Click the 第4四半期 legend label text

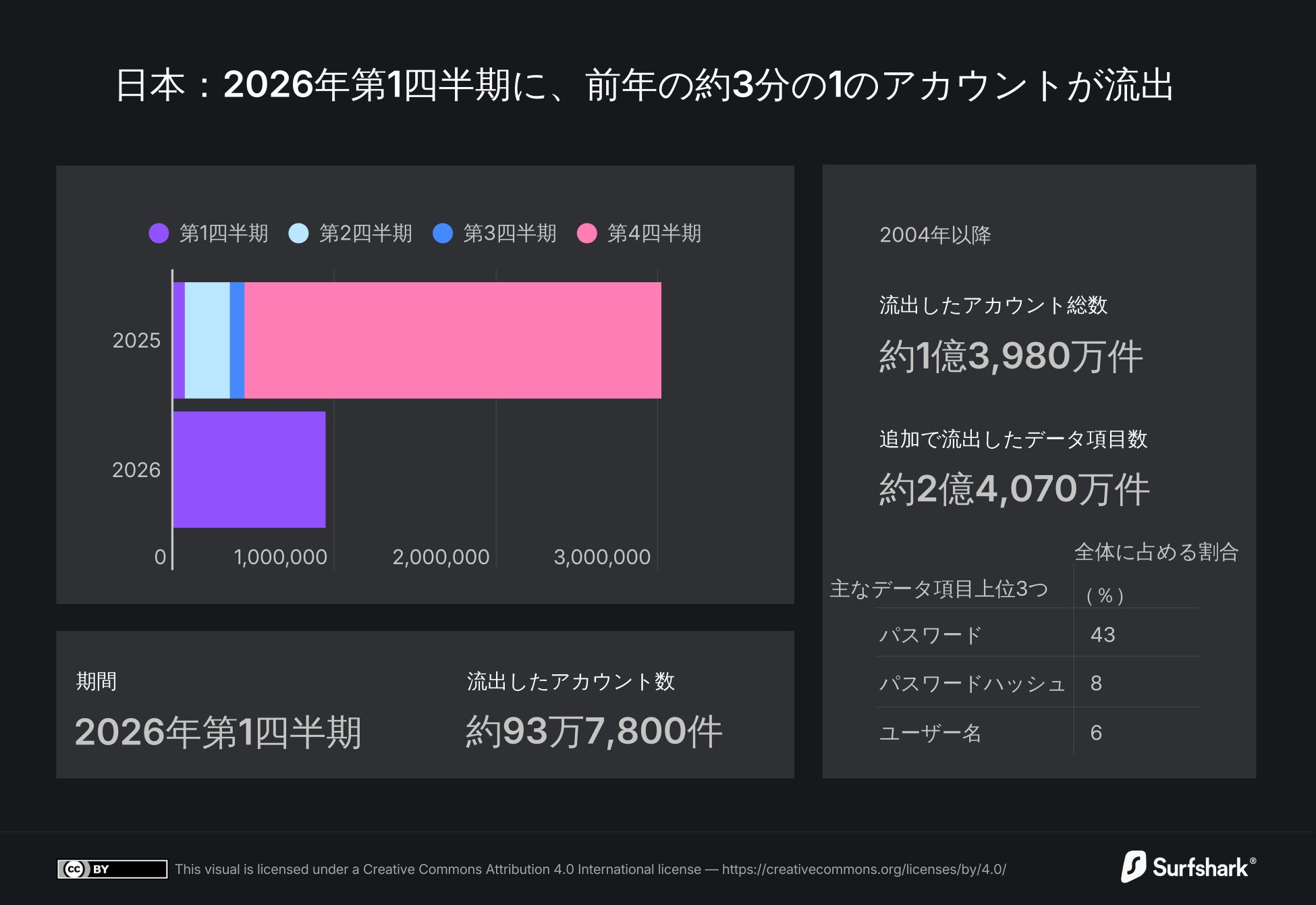point(654,234)
